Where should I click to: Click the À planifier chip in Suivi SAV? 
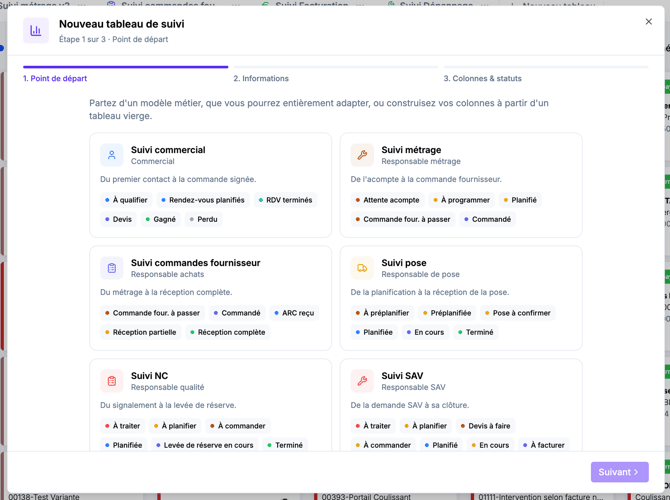coord(425,426)
